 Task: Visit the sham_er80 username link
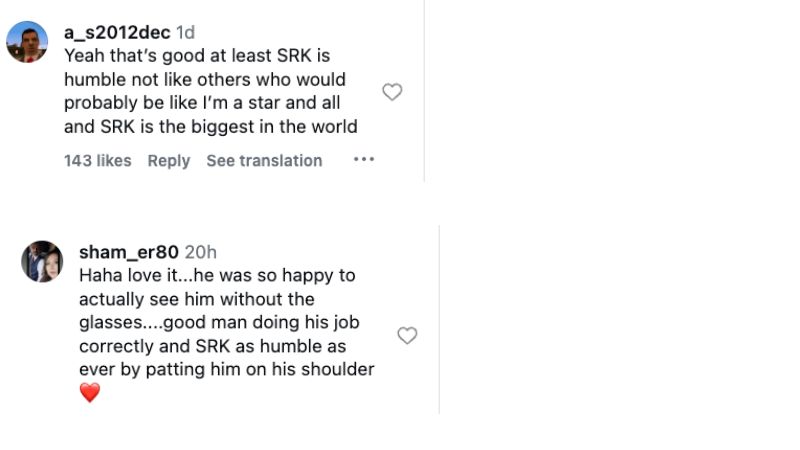pyautogui.click(x=128, y=252)
